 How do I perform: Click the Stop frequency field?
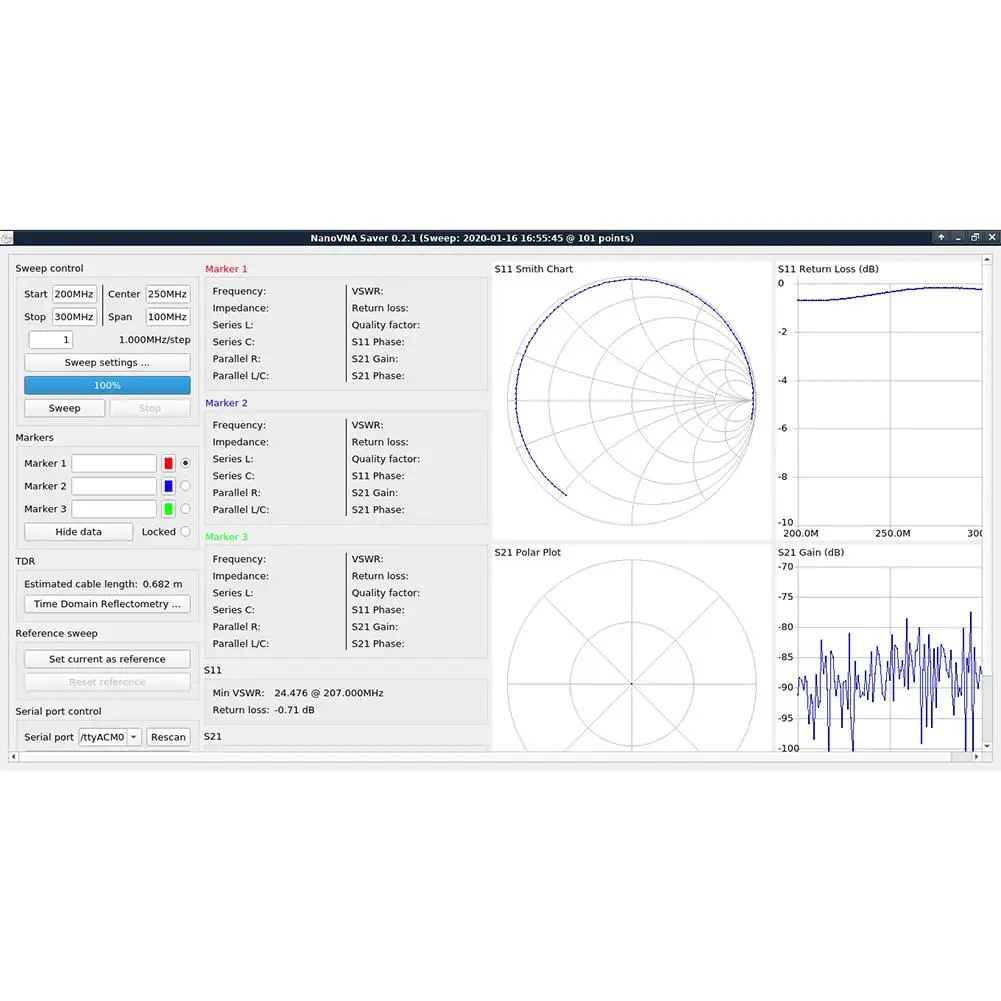pos(74,317)
